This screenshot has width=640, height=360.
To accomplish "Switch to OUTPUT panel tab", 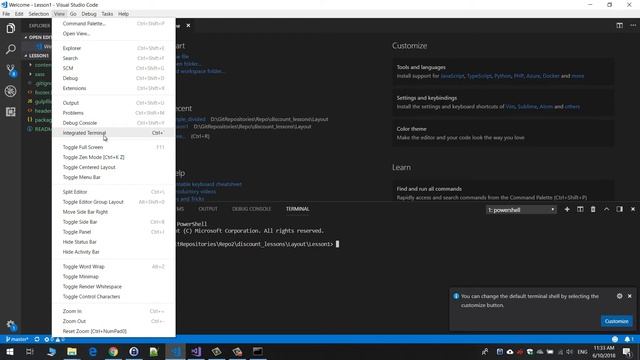I will [208, 209].
